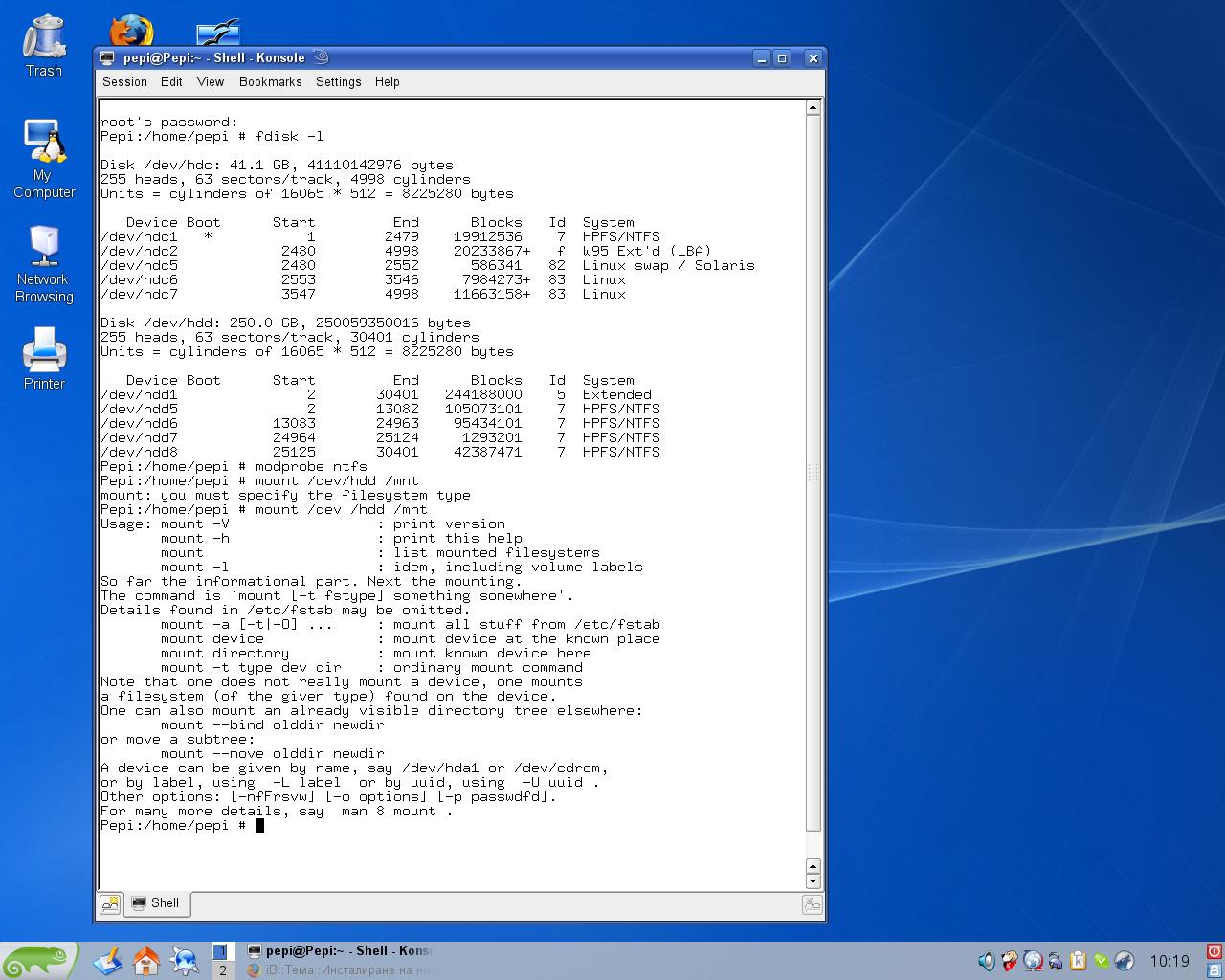This screenshot has height=980, width=1225.
Task: Click the close session icon at bottom right of Konsole
Action: point(812,903)
